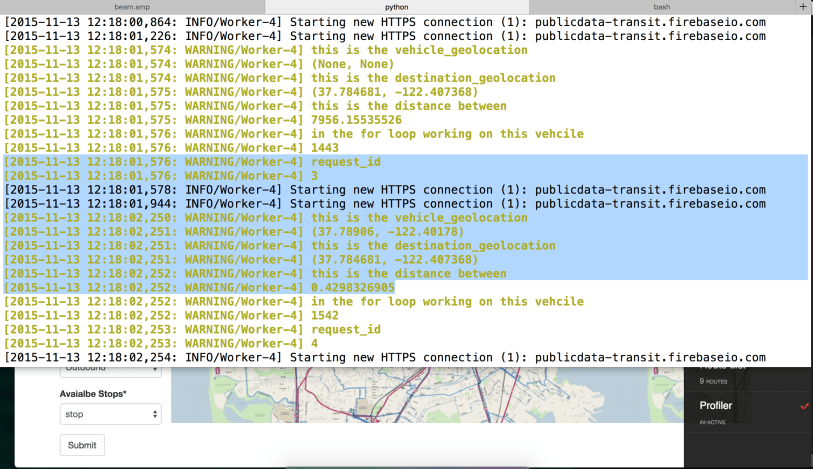The height and width of the screenshot is (469, 813).
Task: Click the first log line timestamped 12:18:00,864
Action: pos(385,22)
